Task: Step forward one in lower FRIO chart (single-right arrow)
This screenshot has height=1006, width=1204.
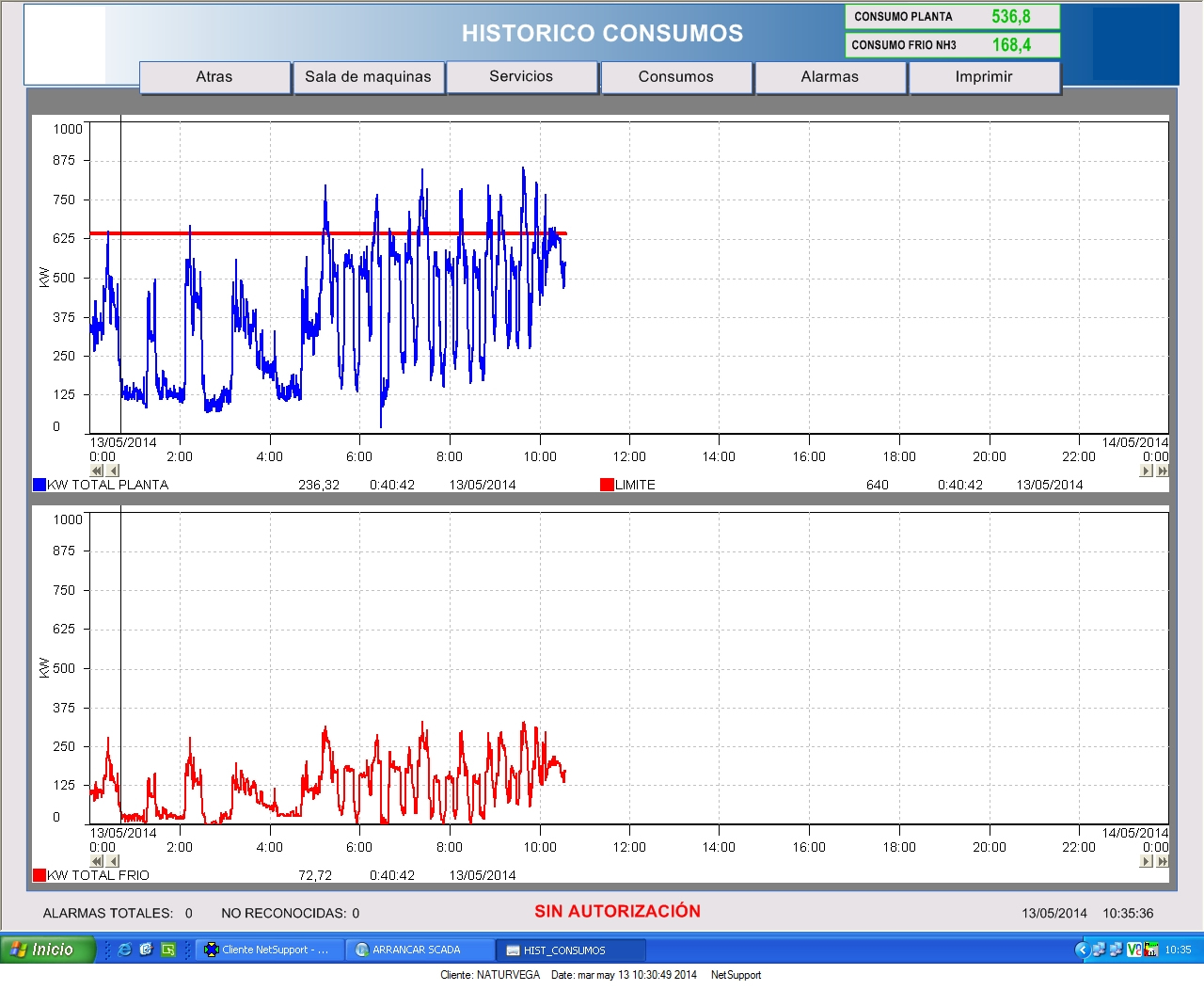Action: [x=1146, y=861]
